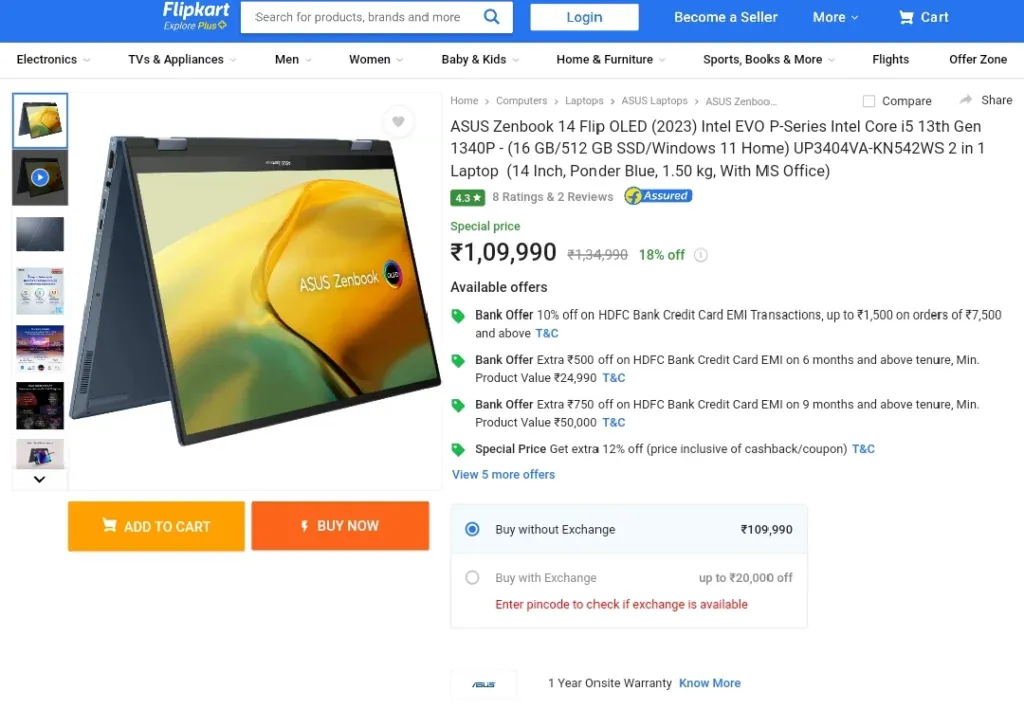Viewport: 1024px width, 709px height.
Task: Select the fifth product thumbnail with purple banner
Action: click(x=40, y=349)
